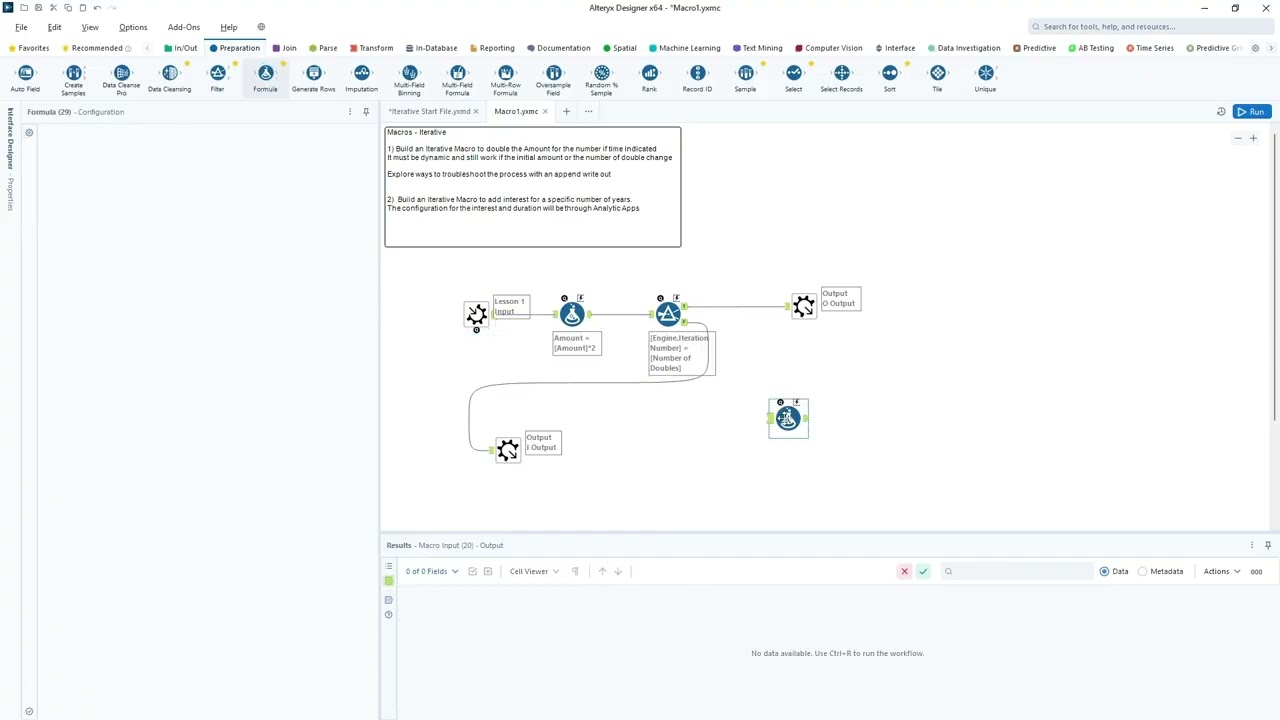Select the Formula tool in palette

click(x=265, y=79)
